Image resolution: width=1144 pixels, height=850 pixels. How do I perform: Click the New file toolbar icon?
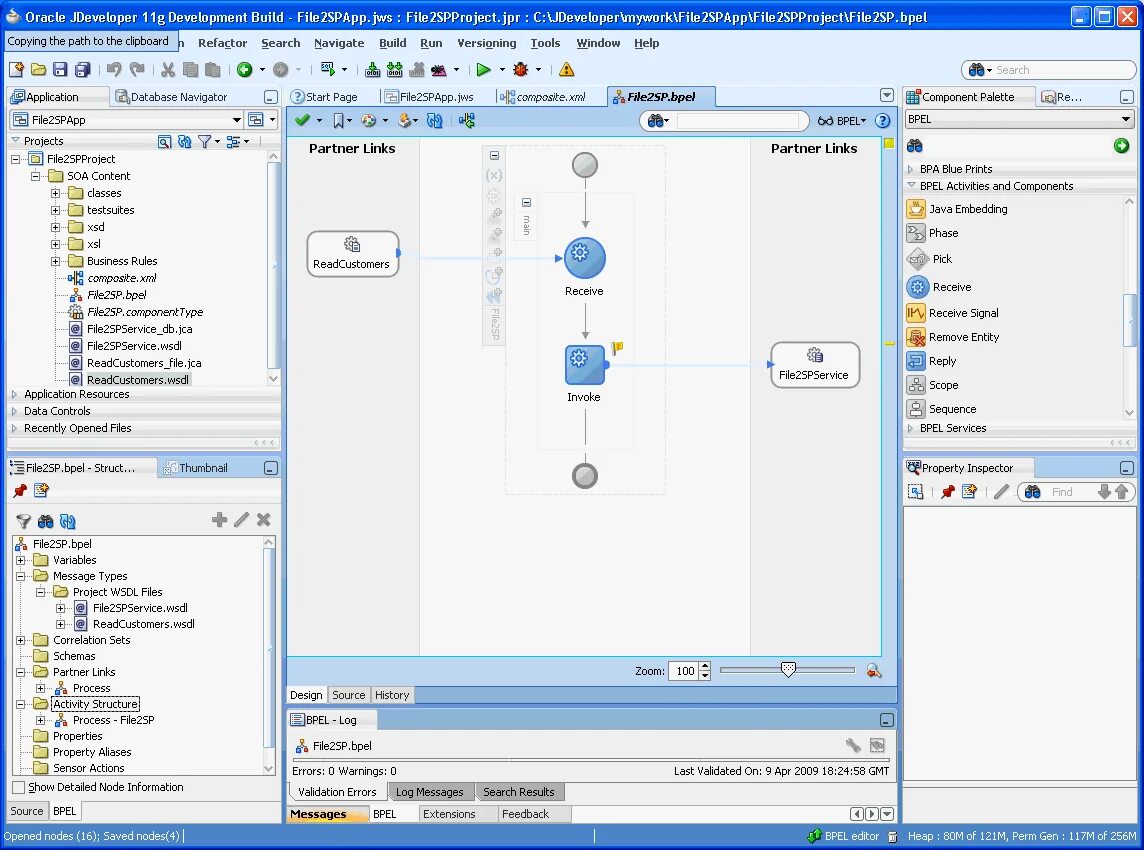16,69
